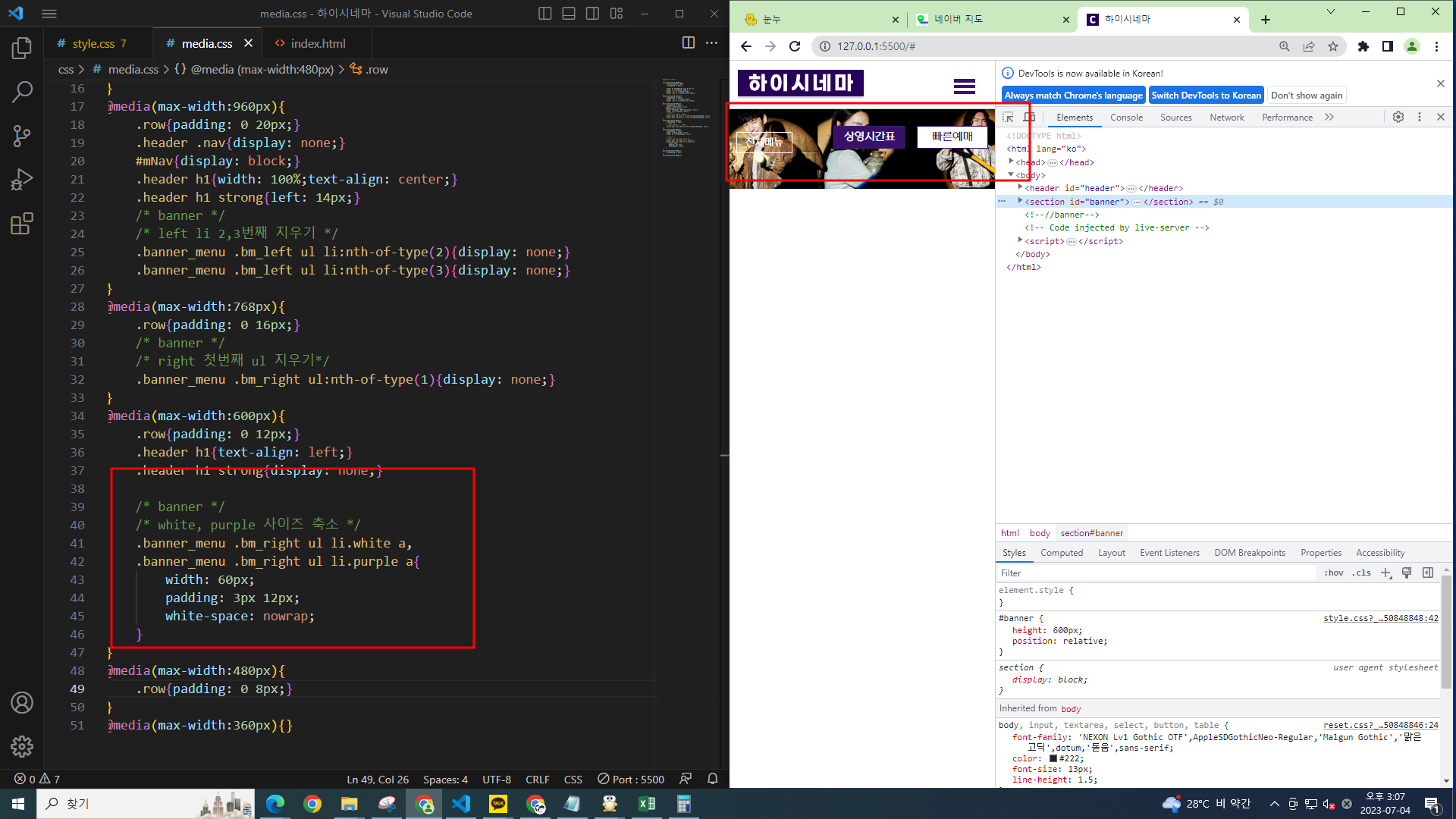Click the #222 color swatch
This screenshot has width=1456, height=819.
click(x=1053, y=758)
